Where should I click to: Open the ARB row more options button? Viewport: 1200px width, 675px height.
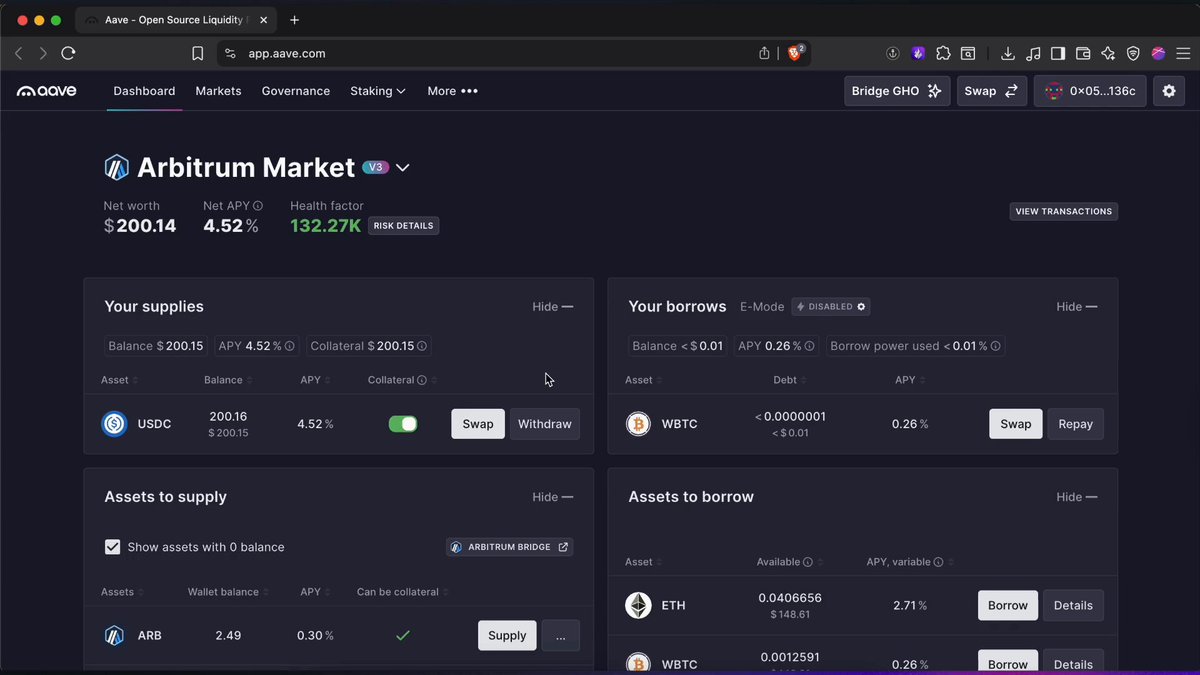point(560,636)
